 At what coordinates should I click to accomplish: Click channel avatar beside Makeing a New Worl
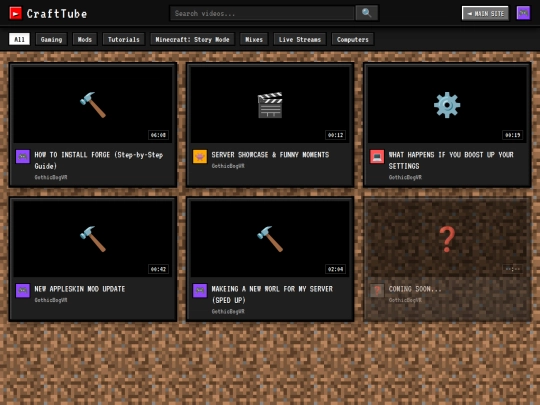[x=200, y=290]
